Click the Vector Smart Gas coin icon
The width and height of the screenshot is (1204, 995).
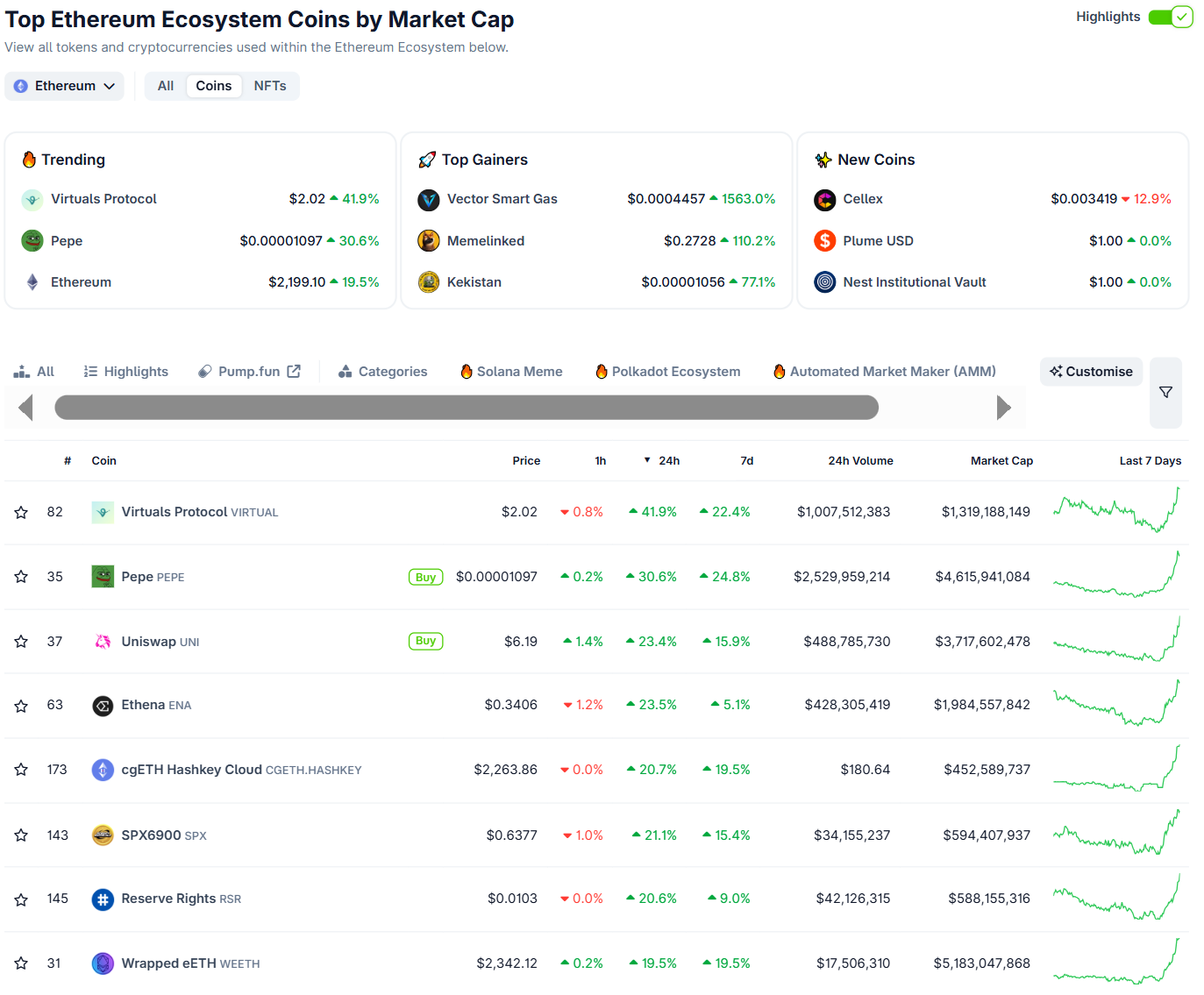[429, 200]
